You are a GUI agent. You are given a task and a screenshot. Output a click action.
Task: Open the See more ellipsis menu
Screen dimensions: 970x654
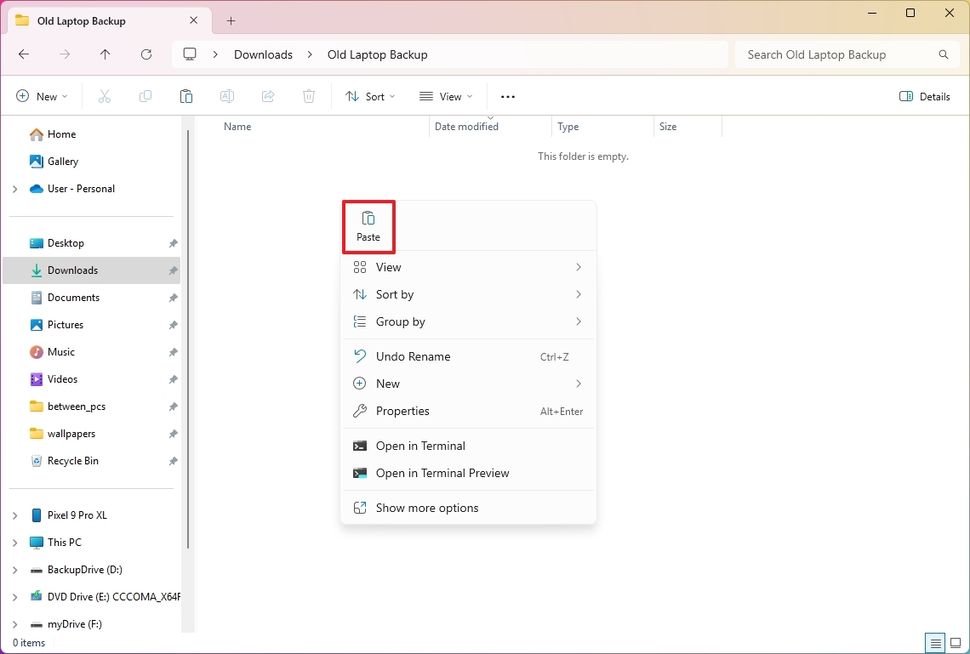[x=507, y=97]
